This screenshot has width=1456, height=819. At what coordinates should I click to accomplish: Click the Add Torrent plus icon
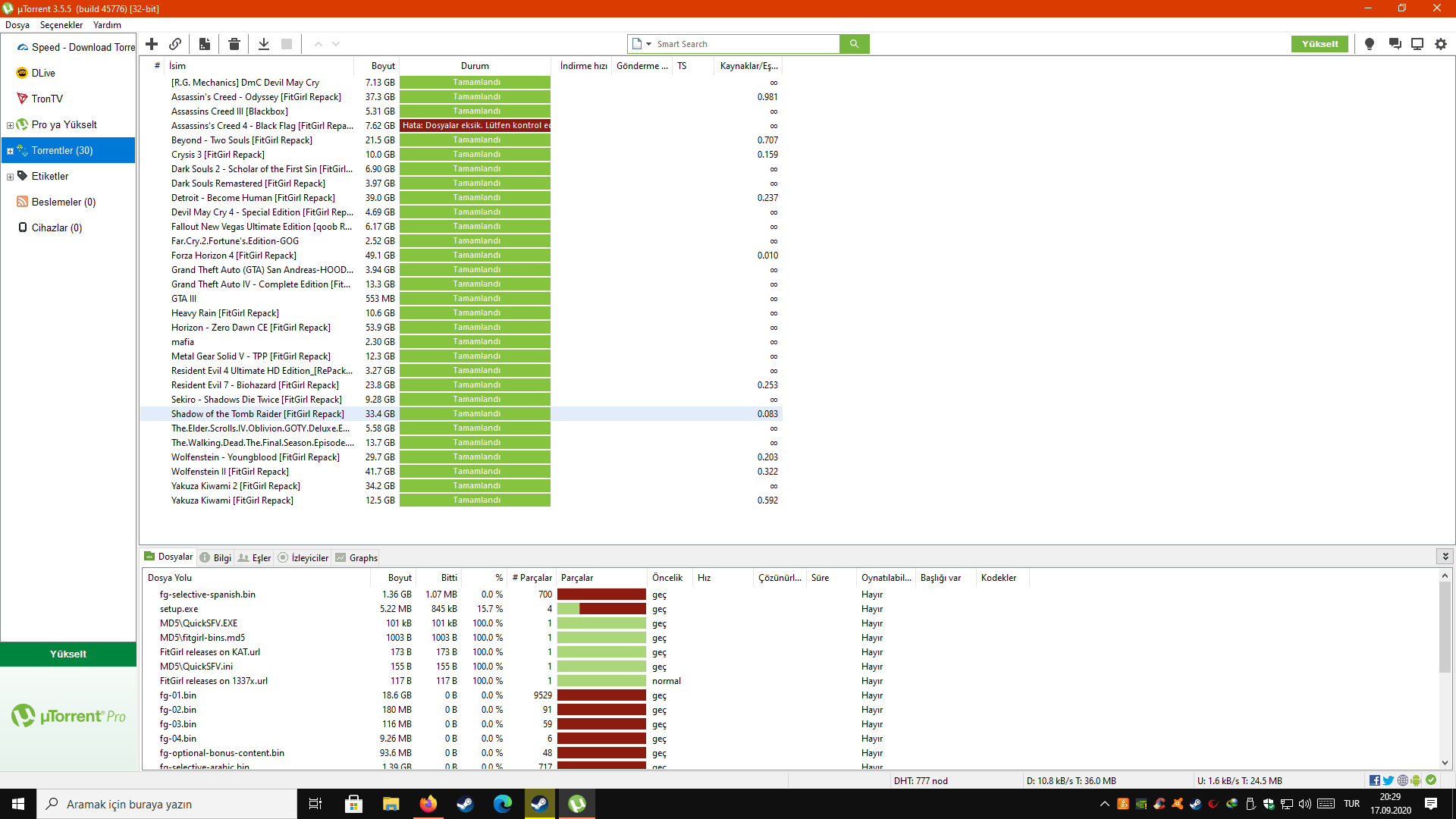click(152, 44)
